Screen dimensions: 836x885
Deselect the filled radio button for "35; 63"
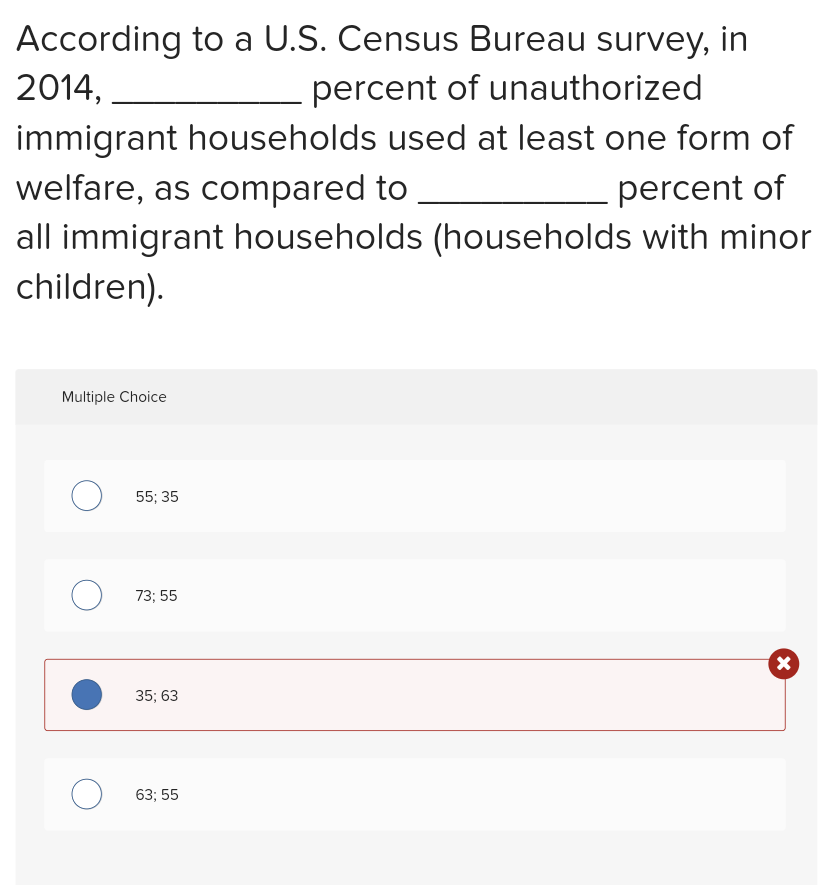[x=86, y=694]
